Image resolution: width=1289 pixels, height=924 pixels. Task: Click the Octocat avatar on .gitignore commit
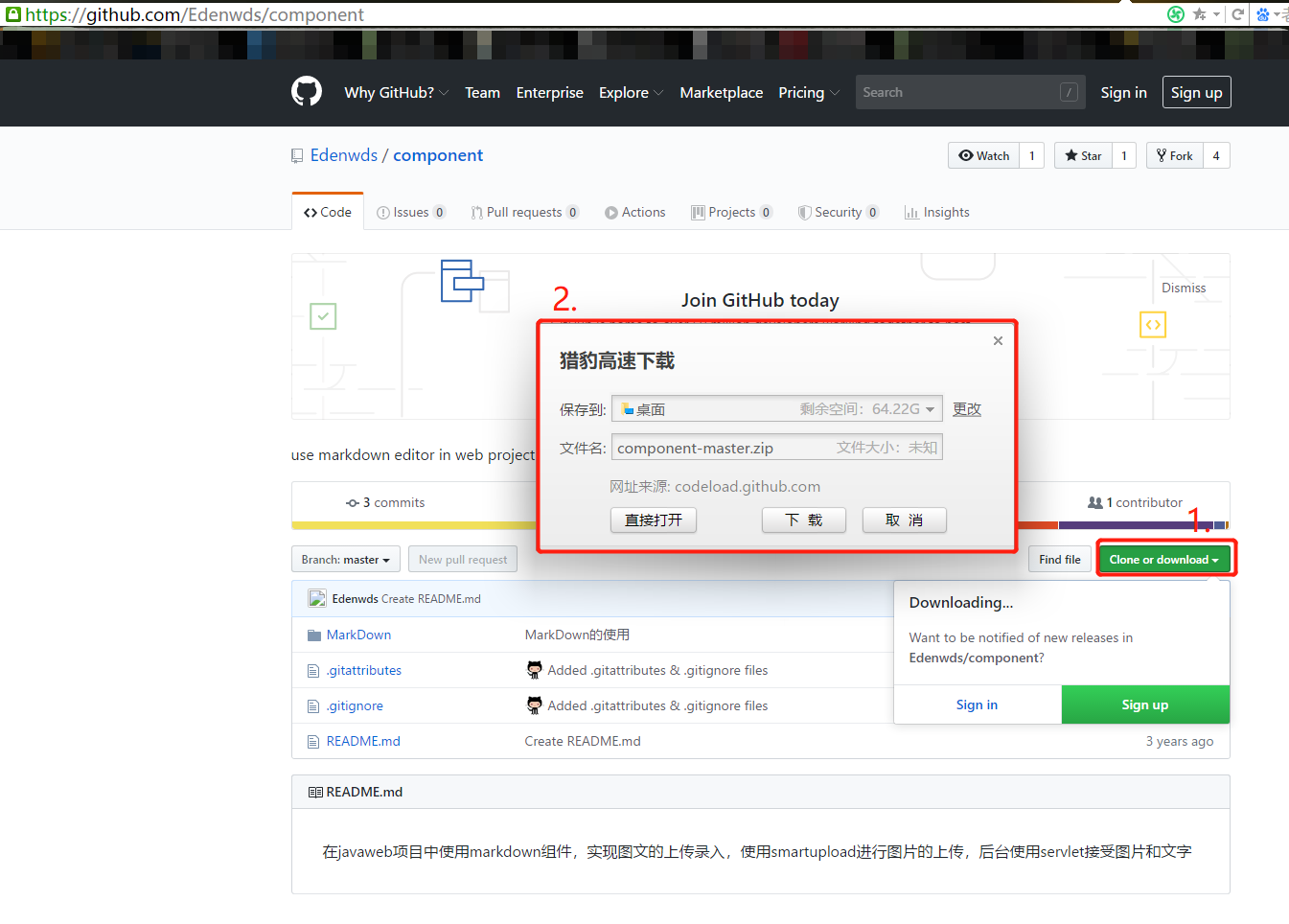pyautogui.click(x=535, y=705)
